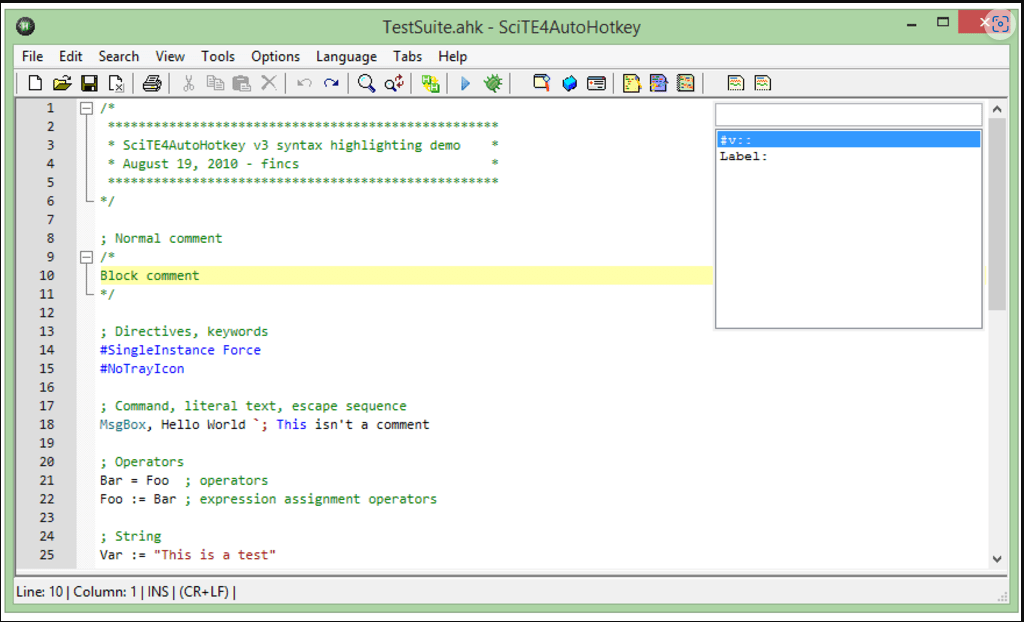The image size is (1024, 622).
Task: Open the Options menu
Action: pyautogui.click(x=275, y=57)
